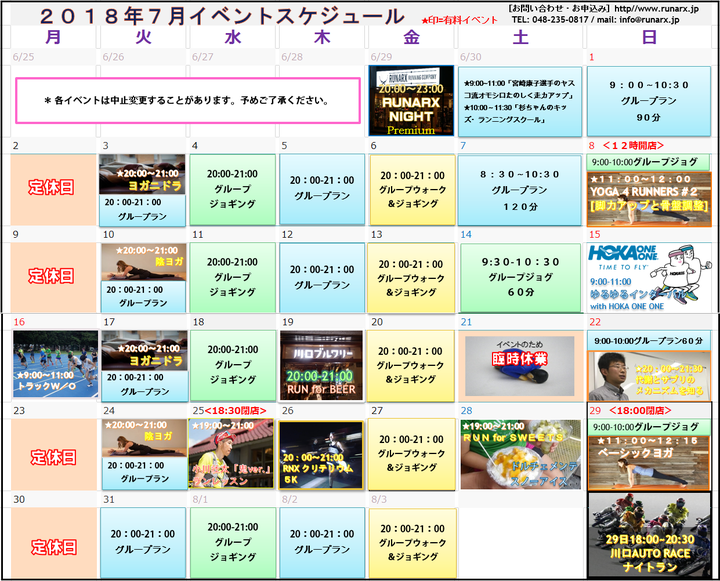Click the 日 day column header

[x=649, y=37]
